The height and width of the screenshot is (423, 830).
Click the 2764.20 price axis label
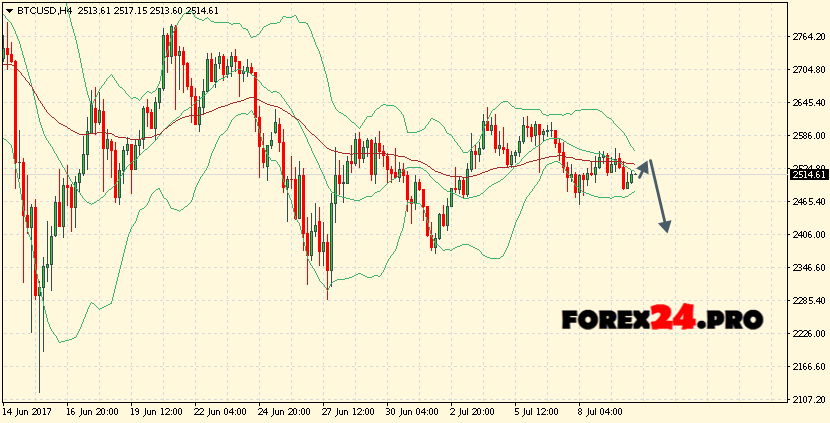[x=808, y=37]
